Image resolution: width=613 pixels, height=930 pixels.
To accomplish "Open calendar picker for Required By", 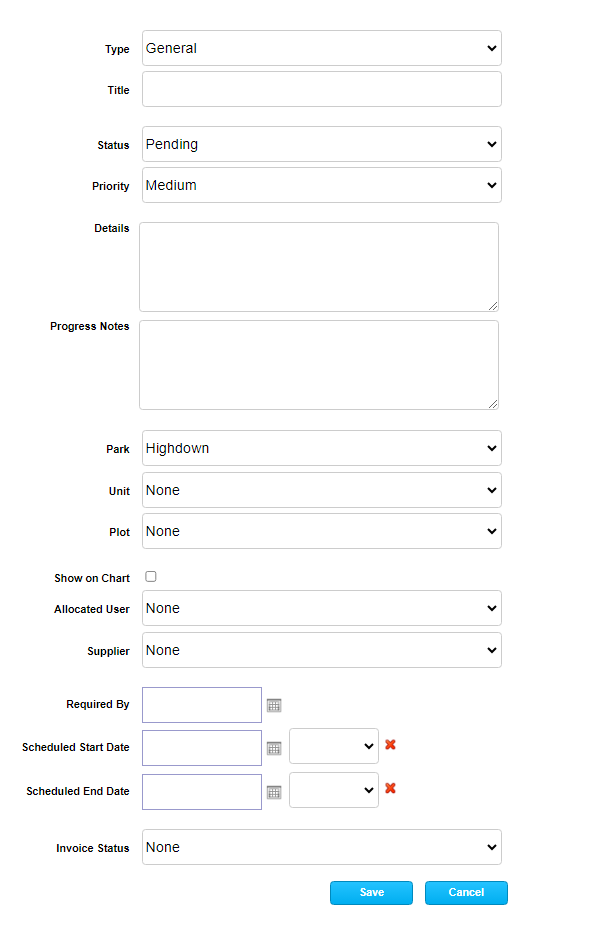I will tap(274, 705).
